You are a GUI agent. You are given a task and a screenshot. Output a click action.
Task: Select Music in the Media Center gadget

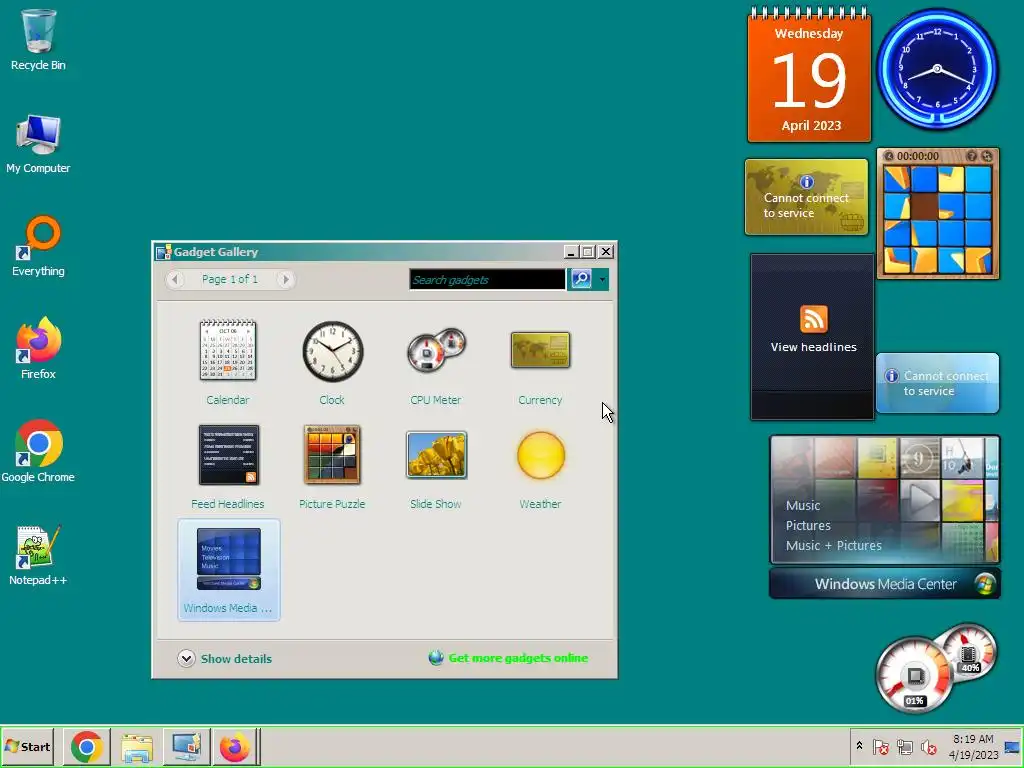[x=803, y=505]
